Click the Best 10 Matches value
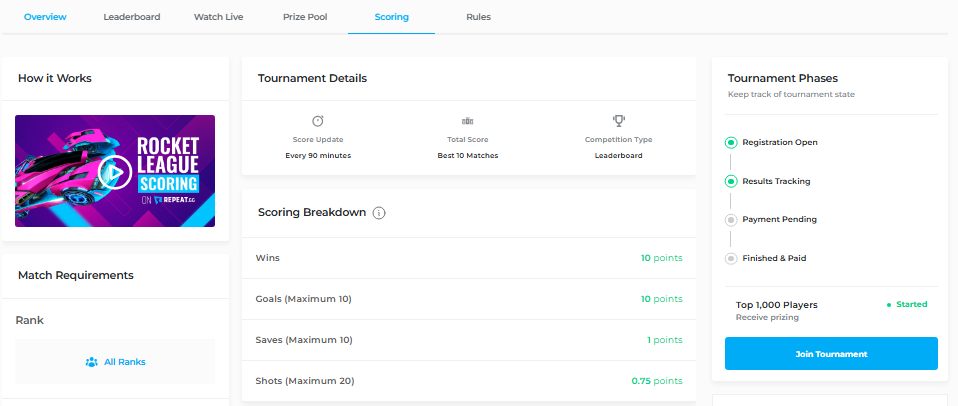The height and width of the screenshot is (406, 958). [x=468, y=156]
